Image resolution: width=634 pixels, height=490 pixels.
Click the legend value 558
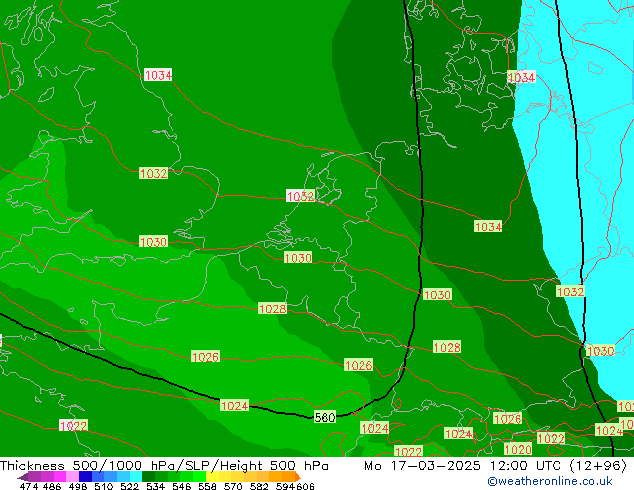[207, 486]
